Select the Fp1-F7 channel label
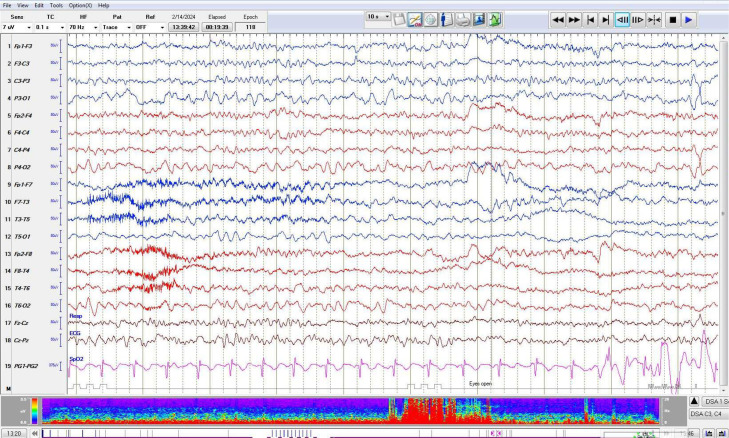 pyautogui.click(x=23, y=185)
